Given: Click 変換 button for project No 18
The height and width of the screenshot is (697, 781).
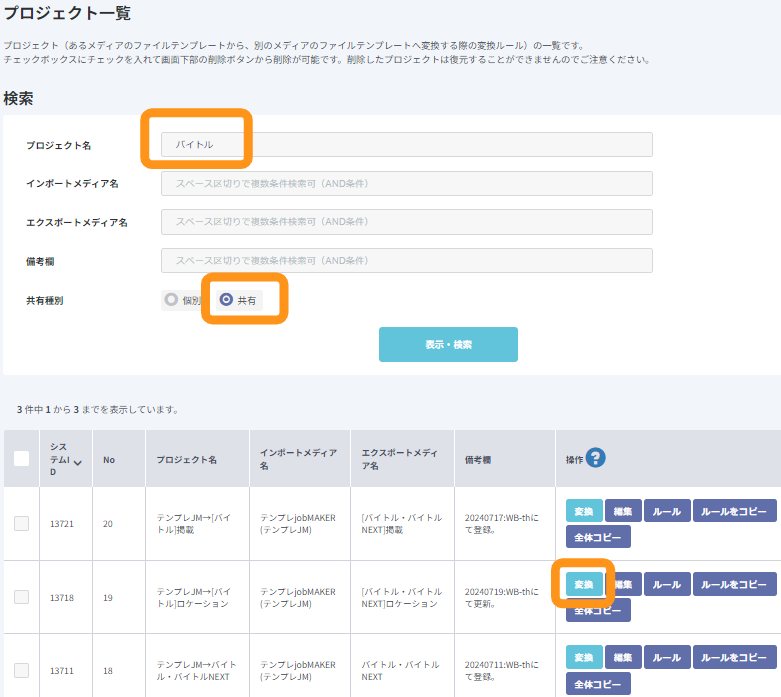Looking at the screenshot, I should pyautogui.click(x=584, y=657).
